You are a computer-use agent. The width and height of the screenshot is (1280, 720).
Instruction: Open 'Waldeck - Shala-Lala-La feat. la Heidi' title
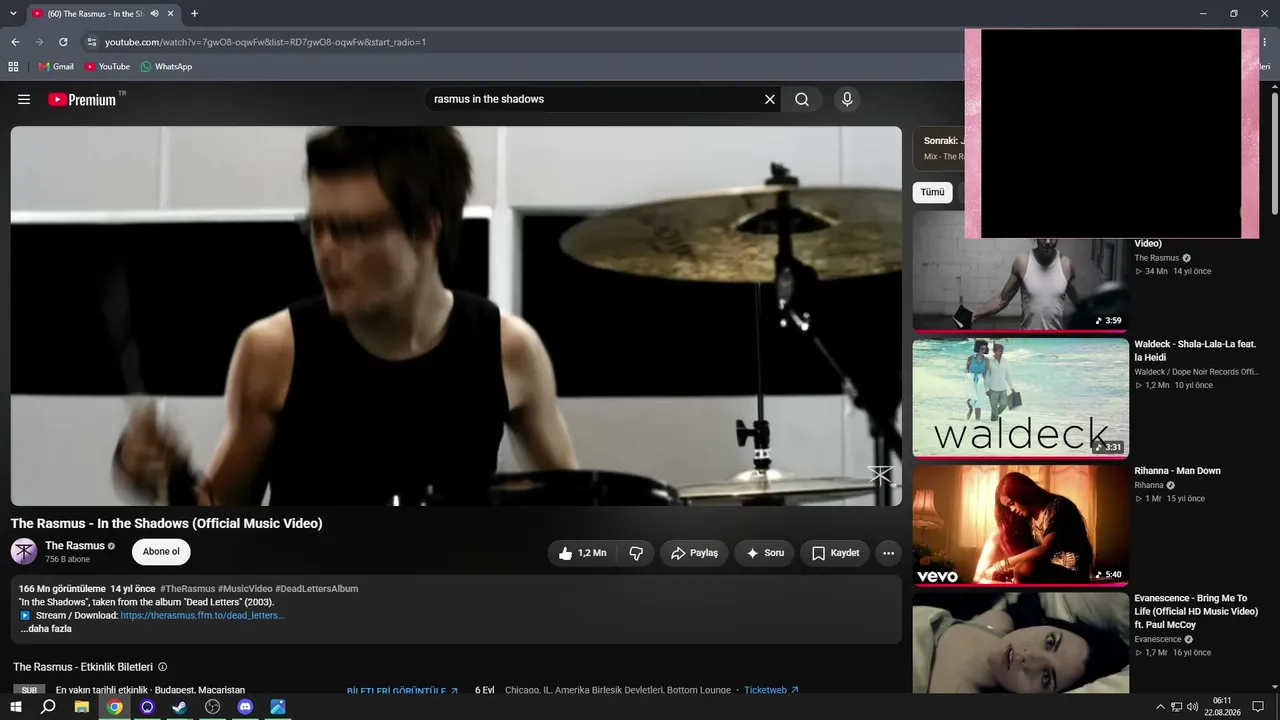tap(1195, 350)
